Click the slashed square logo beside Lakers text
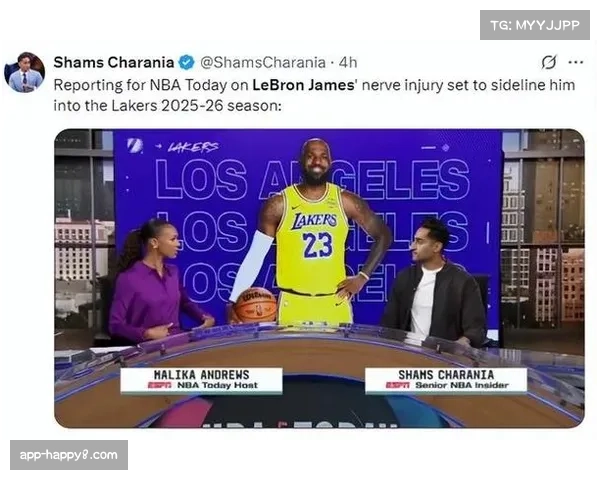 click(135, 146)
